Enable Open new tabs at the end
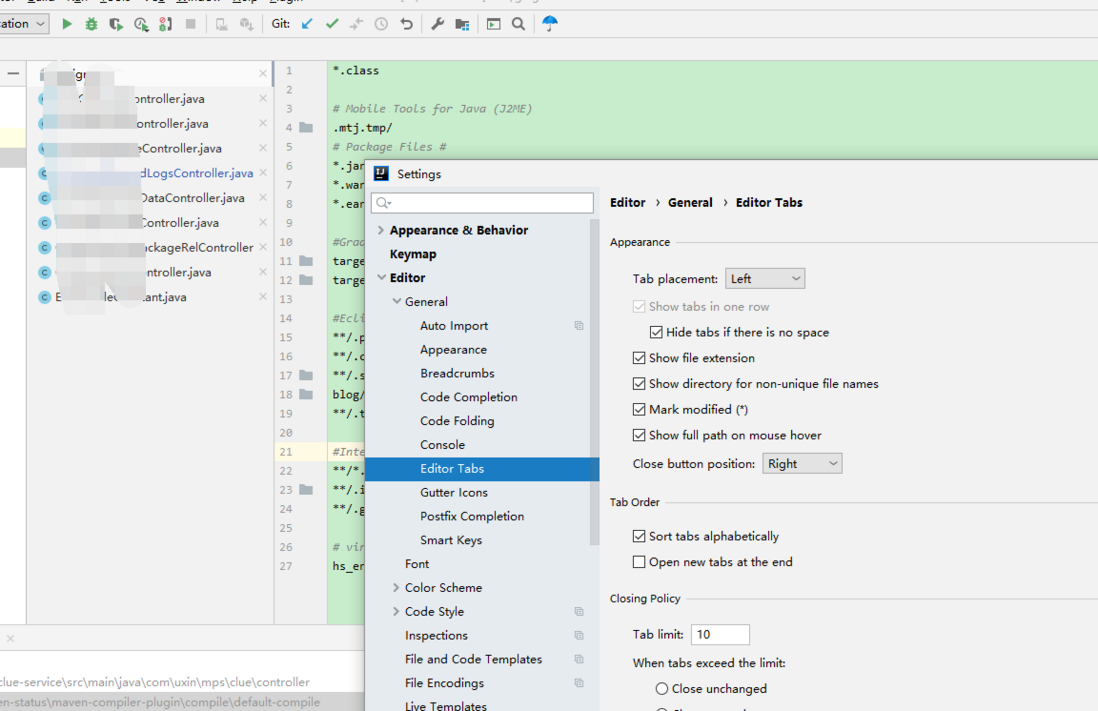Screen dimensions: 1098x711 click(639, 562)
